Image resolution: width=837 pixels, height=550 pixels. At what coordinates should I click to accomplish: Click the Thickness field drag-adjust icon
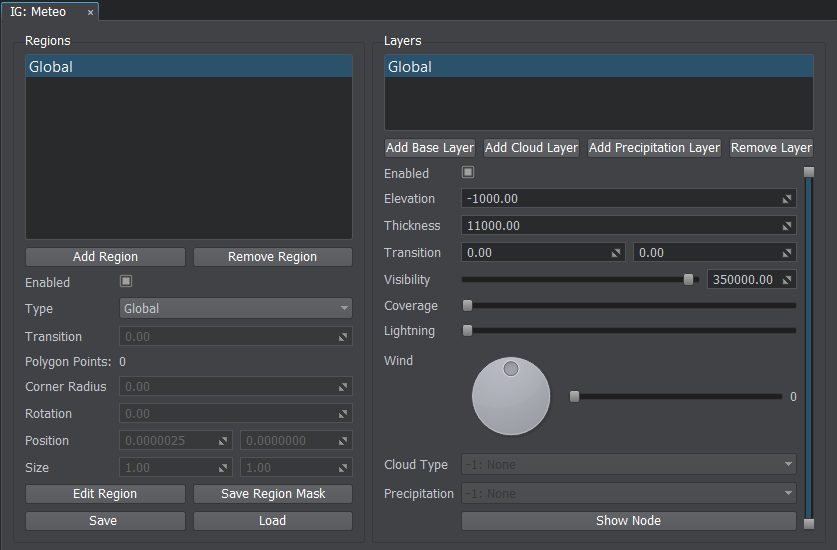coord(788,226)
